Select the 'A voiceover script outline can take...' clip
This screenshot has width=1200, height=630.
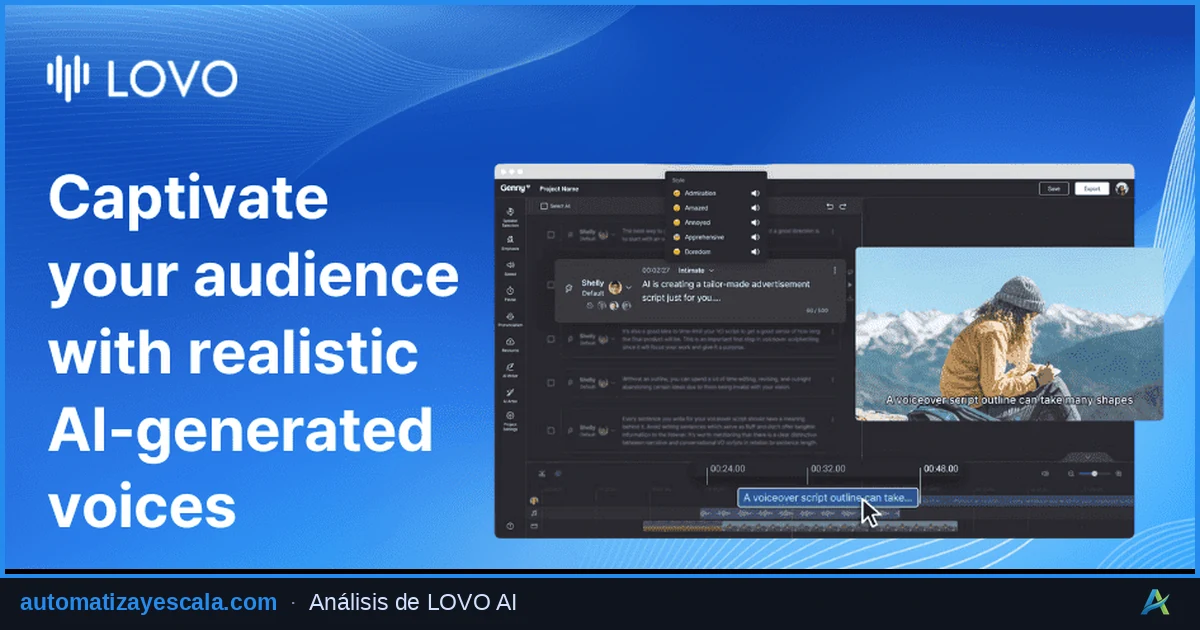(827, 497)
